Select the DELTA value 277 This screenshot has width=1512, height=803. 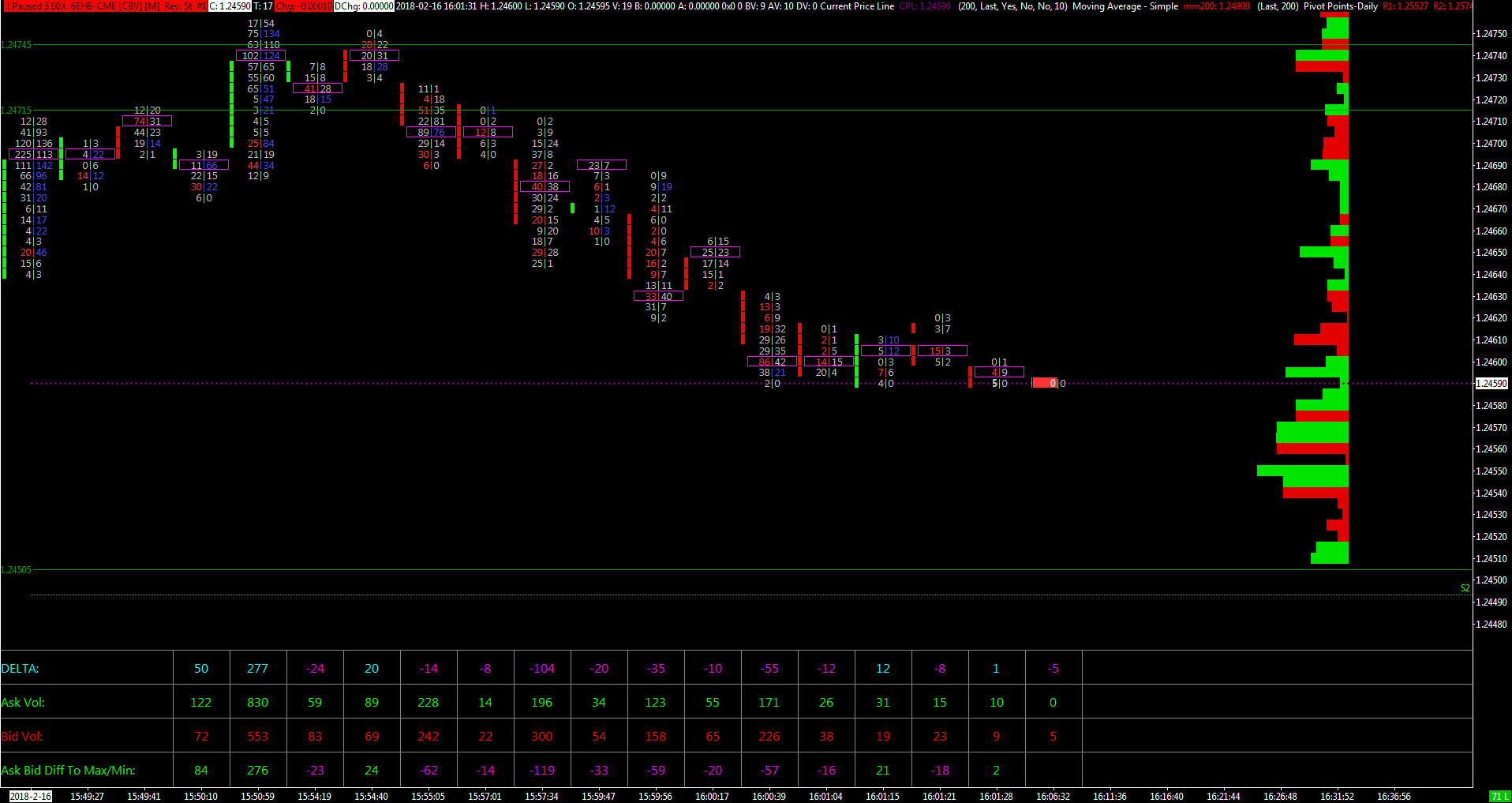coord(258,669)
